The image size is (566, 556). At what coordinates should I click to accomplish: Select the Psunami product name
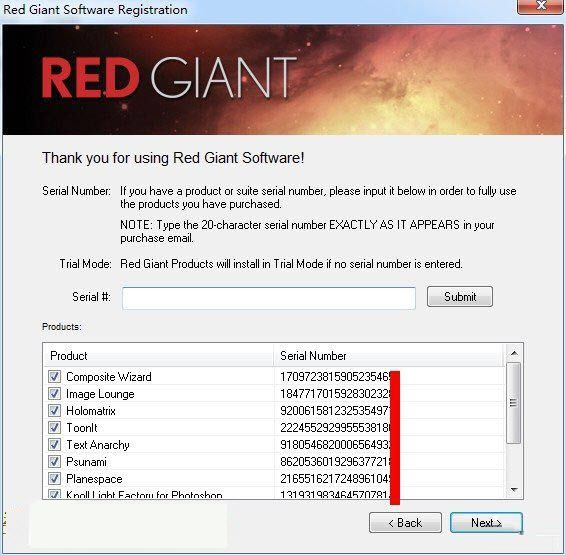click(86, 462)
